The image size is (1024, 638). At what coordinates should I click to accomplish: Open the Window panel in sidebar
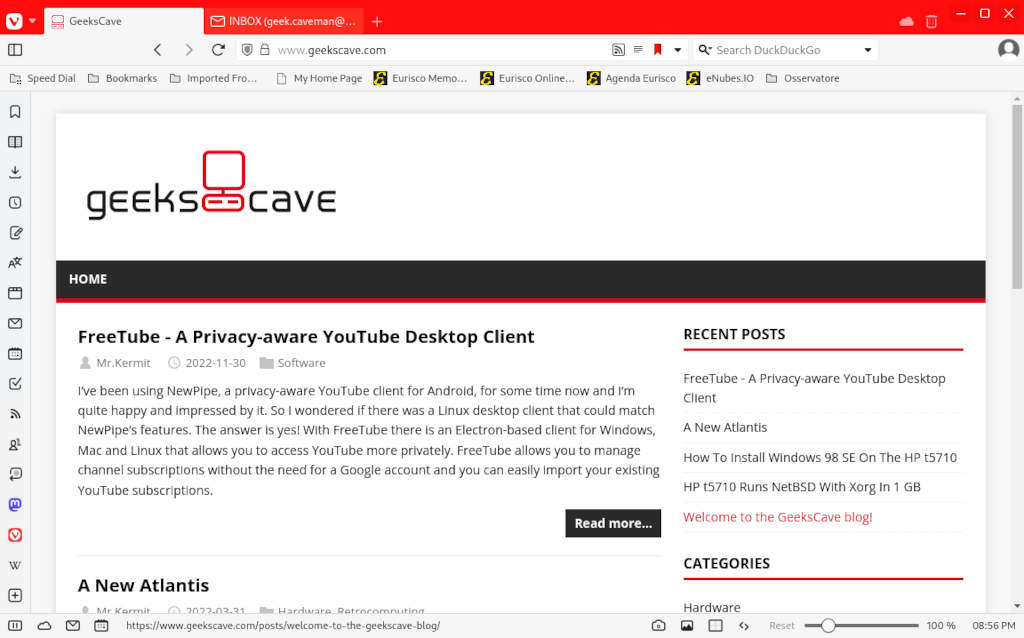(x=15, y=293)
